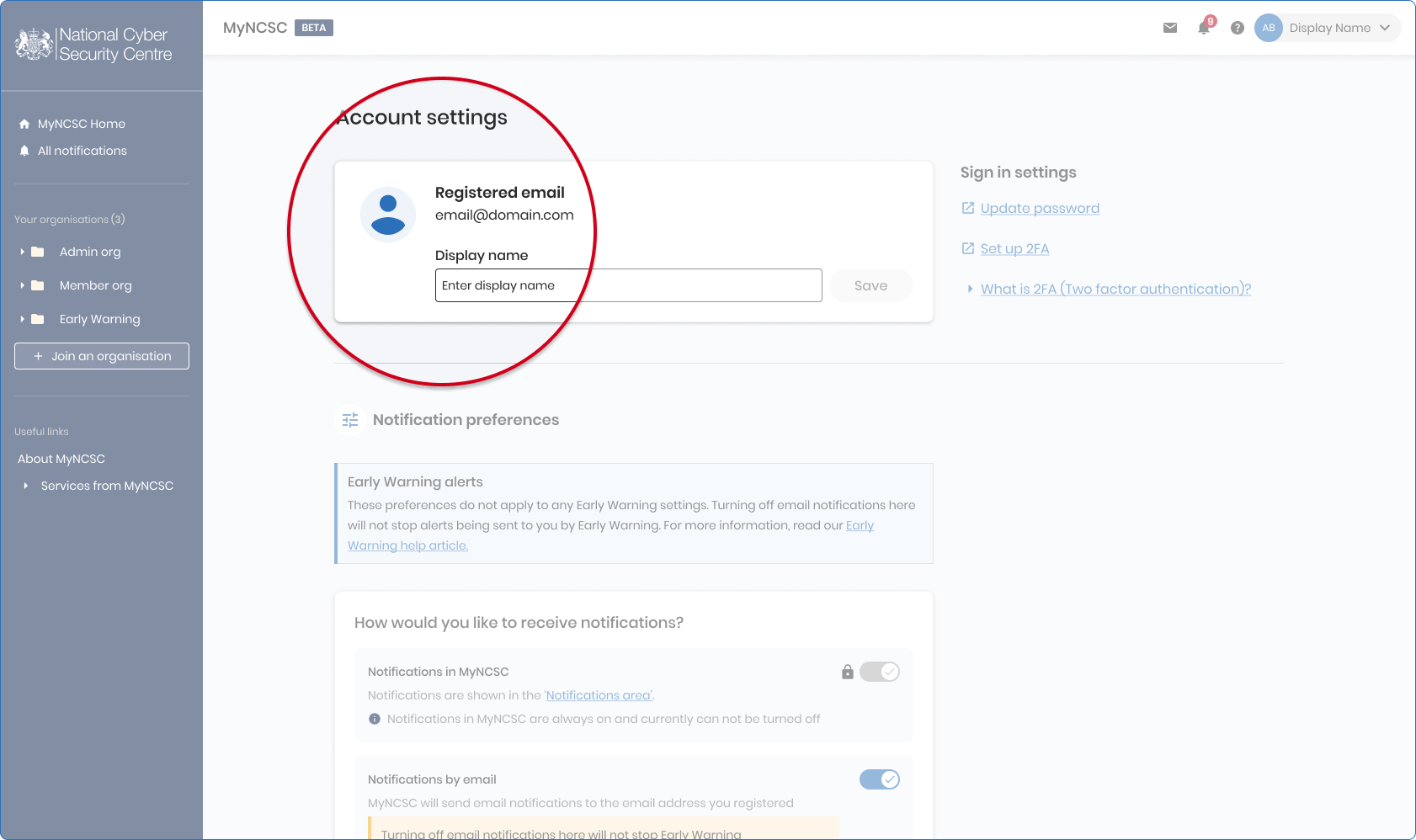Click external link icon beside Set up 2FA
Viewport: 1416px width, 840px height.
pyautogui.click(x=968, y=248)
